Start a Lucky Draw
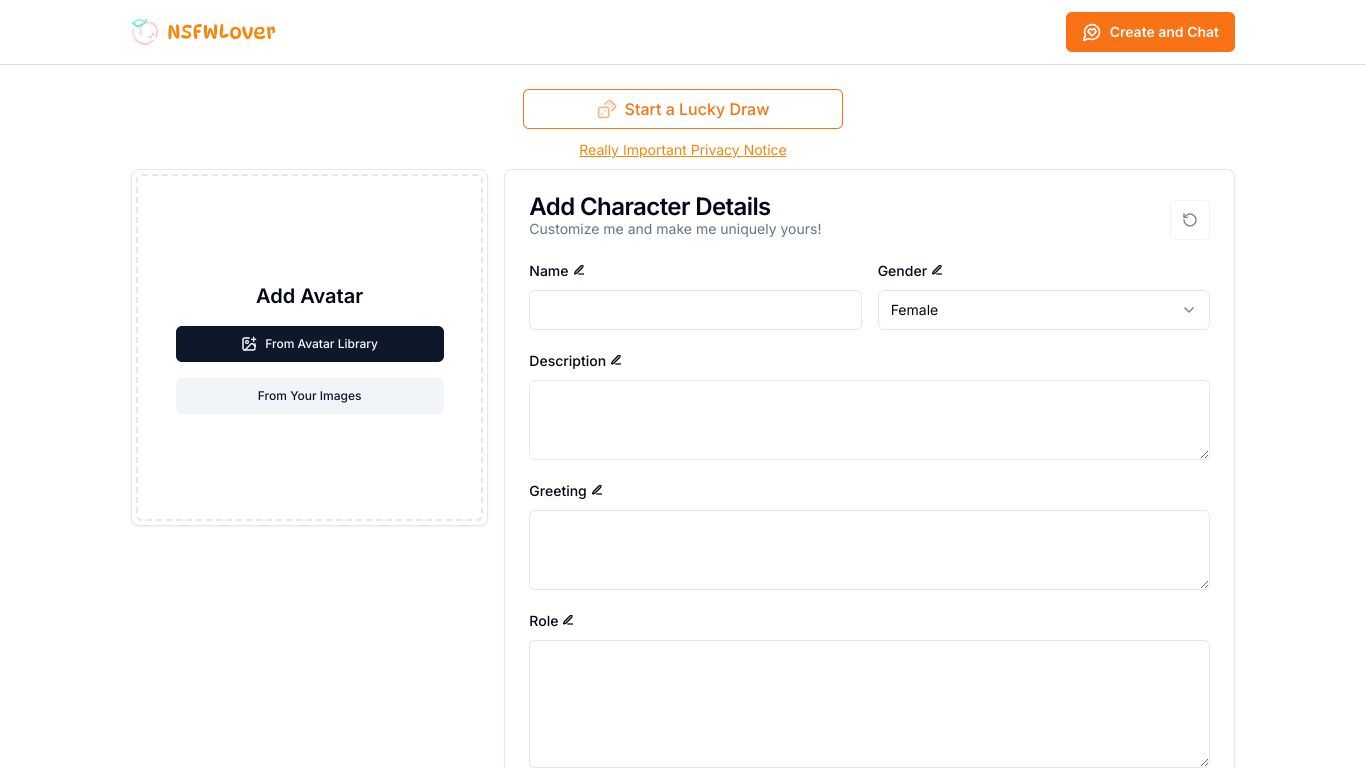1366x768 pixels. 683,109
